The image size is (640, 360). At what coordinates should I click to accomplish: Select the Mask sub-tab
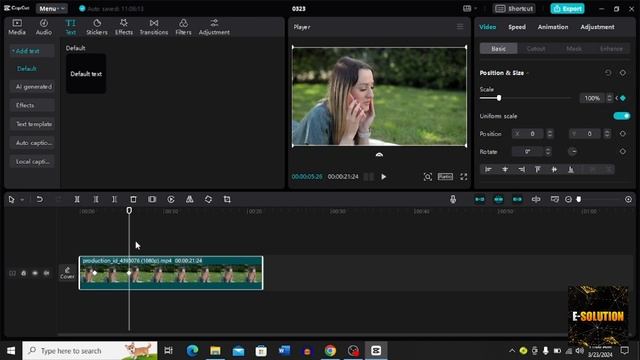pos(573,49)
